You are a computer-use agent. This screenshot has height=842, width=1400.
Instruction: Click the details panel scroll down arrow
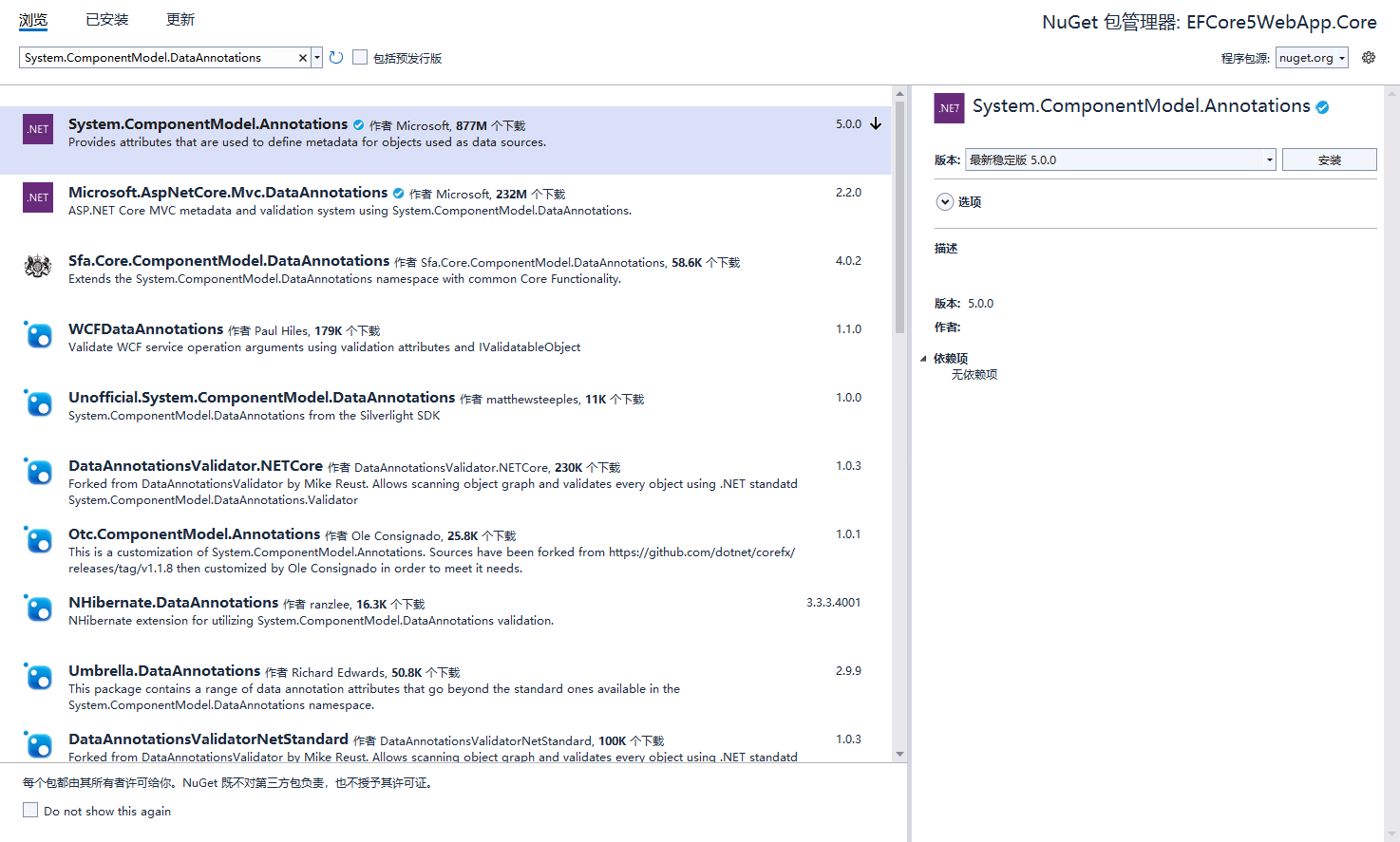[1392, 834]
